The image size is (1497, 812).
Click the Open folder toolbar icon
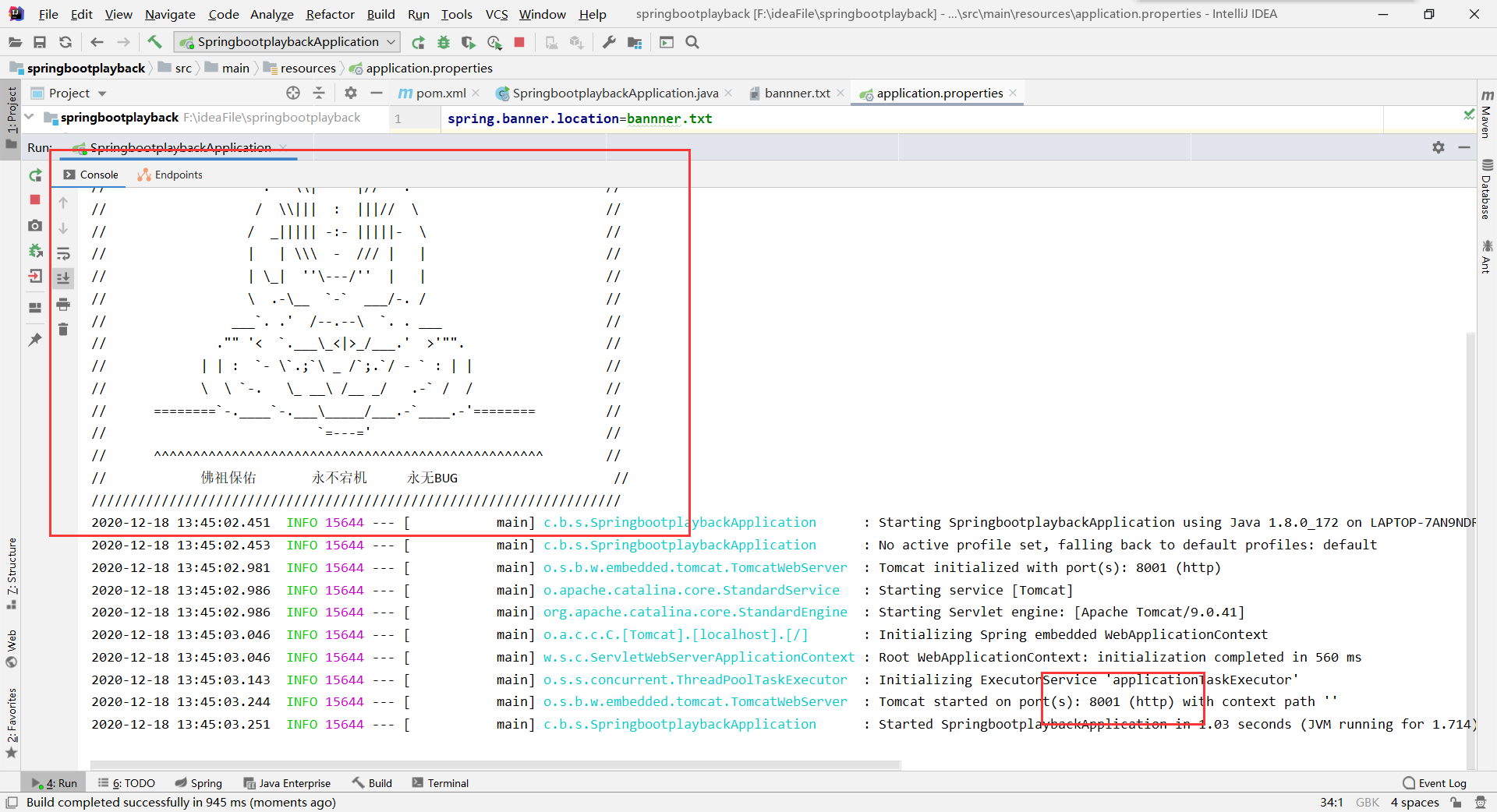15,42
